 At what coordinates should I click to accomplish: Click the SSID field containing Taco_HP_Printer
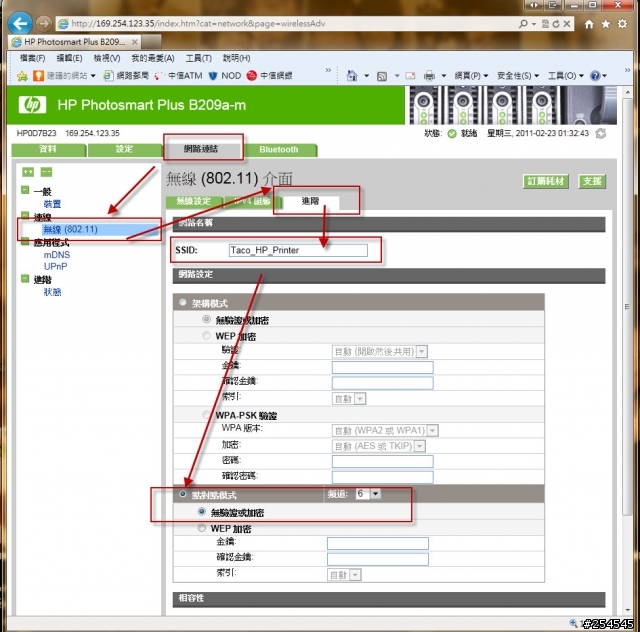pos(298,250)
